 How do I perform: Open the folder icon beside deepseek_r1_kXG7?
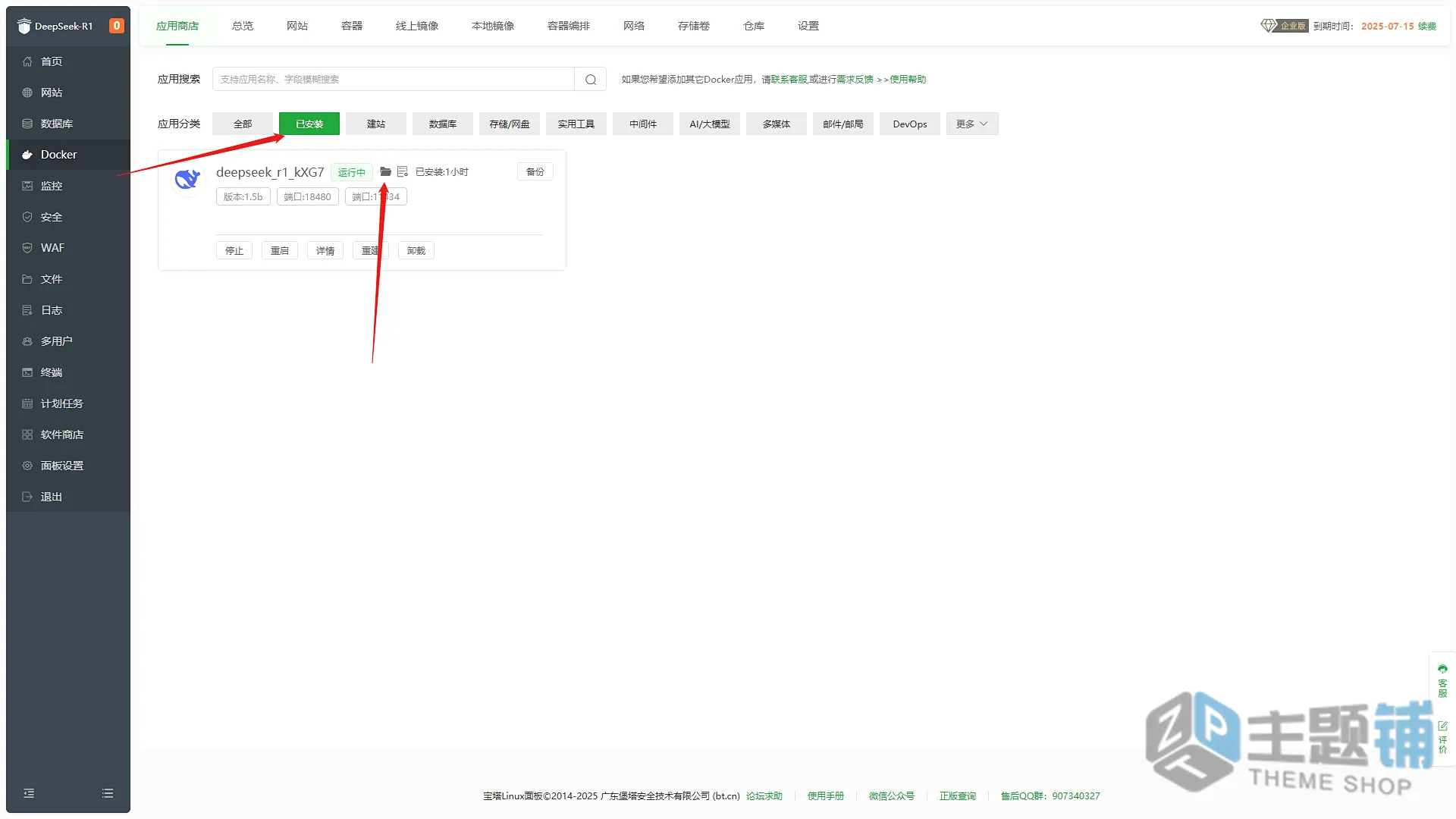tap(385, 172)
